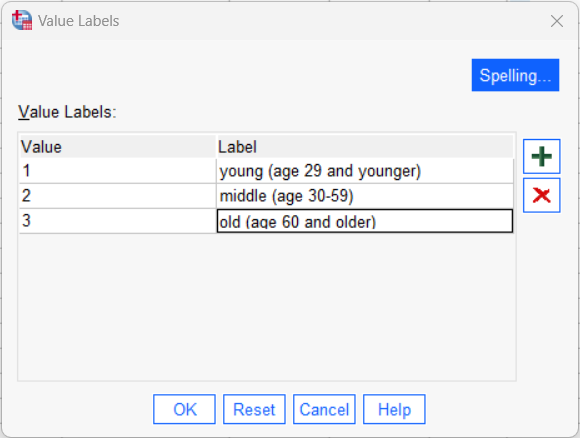Edit the label 'middle (age 30-59)'
This screenshot has width=580, height=438.
[x=365, y=196]
